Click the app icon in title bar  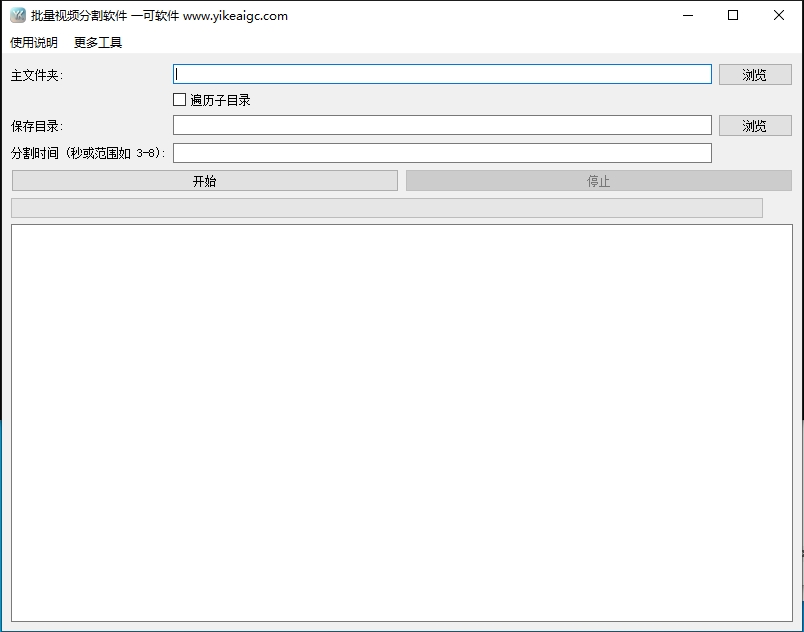coord(17,15)
